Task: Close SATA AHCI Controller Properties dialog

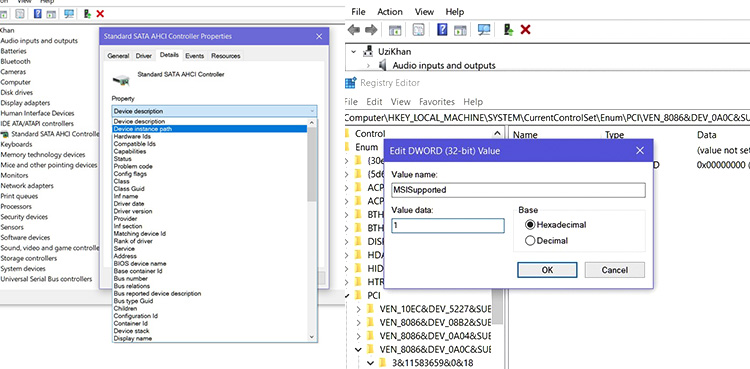Action: pos(319,36)
